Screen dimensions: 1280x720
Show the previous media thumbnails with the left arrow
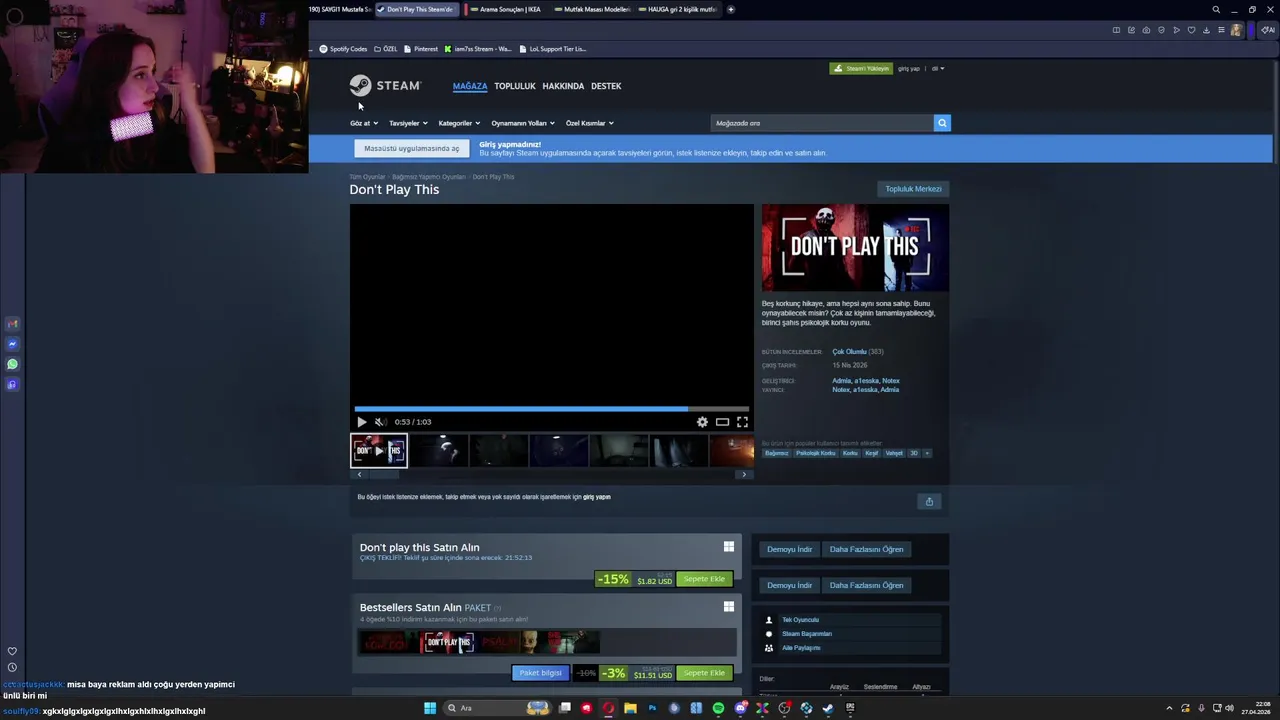(x=359, y=474)
